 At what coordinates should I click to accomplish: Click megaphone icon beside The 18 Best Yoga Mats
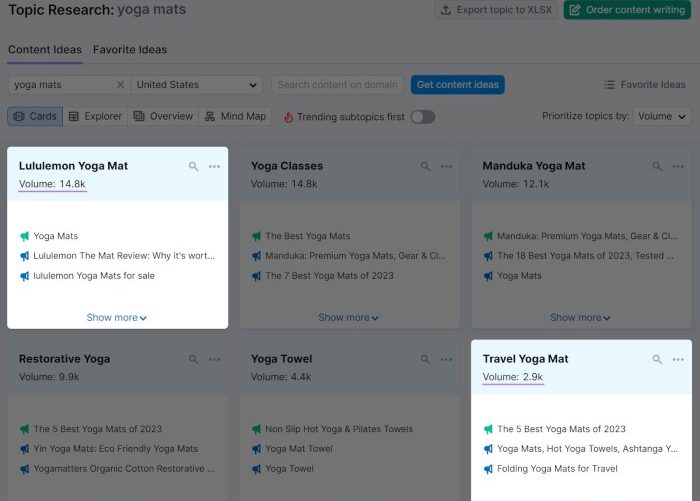point(488,256)
